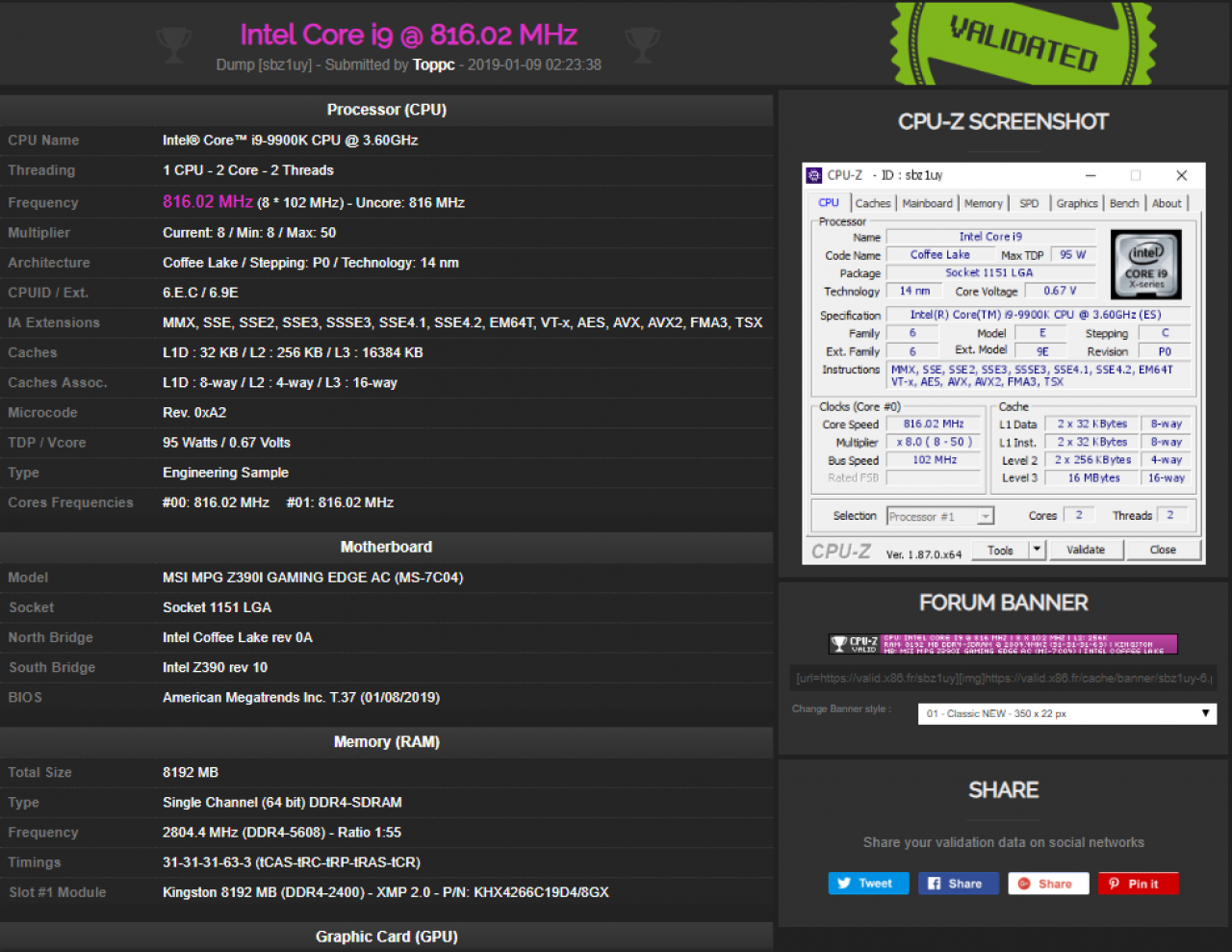Click the Processor (CPU) section header
This screenshot has width=1232, height=952.
pyautogui.click(x=386, y=110)
